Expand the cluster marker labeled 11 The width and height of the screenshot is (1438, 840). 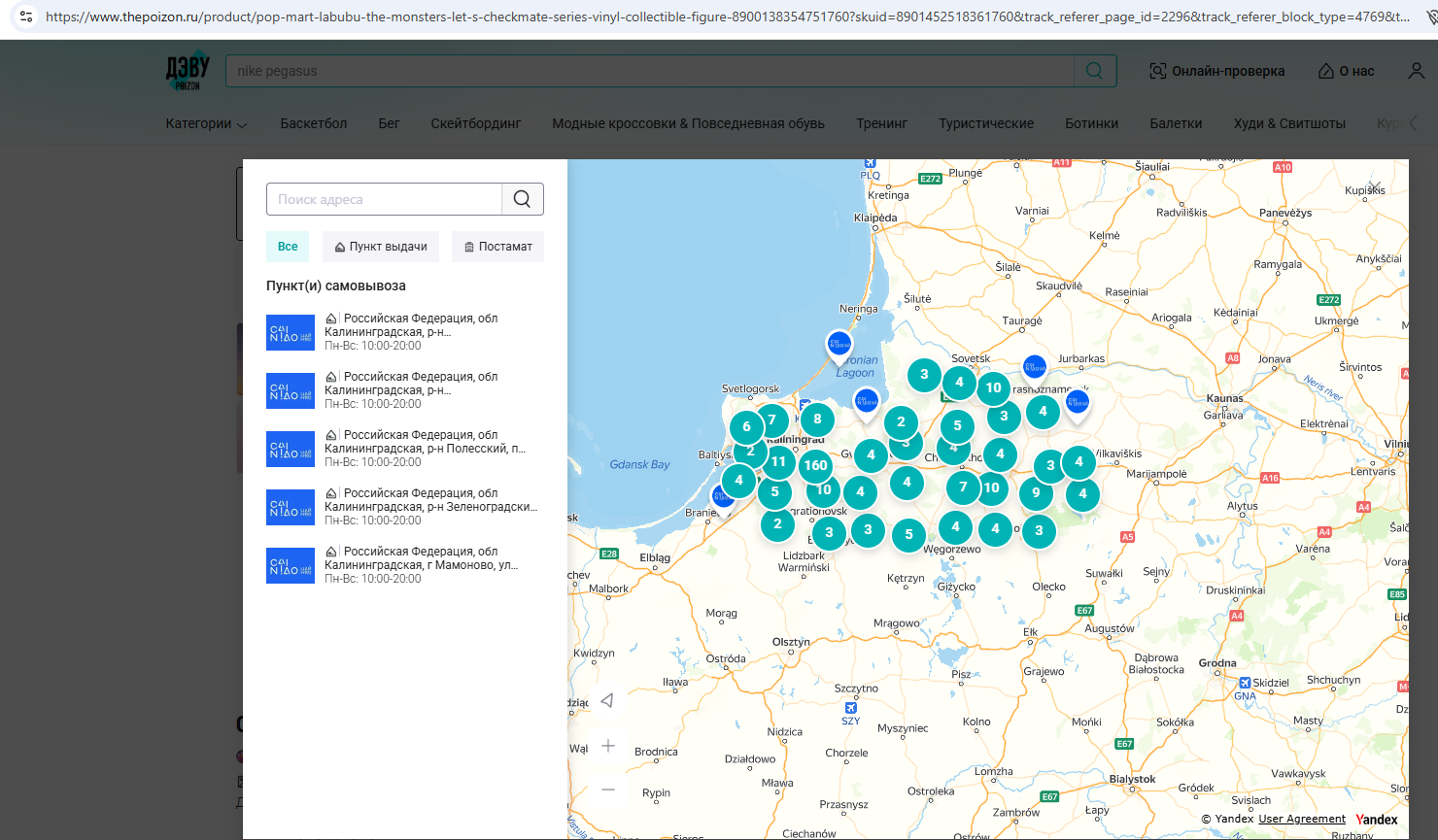pos(778,461)
